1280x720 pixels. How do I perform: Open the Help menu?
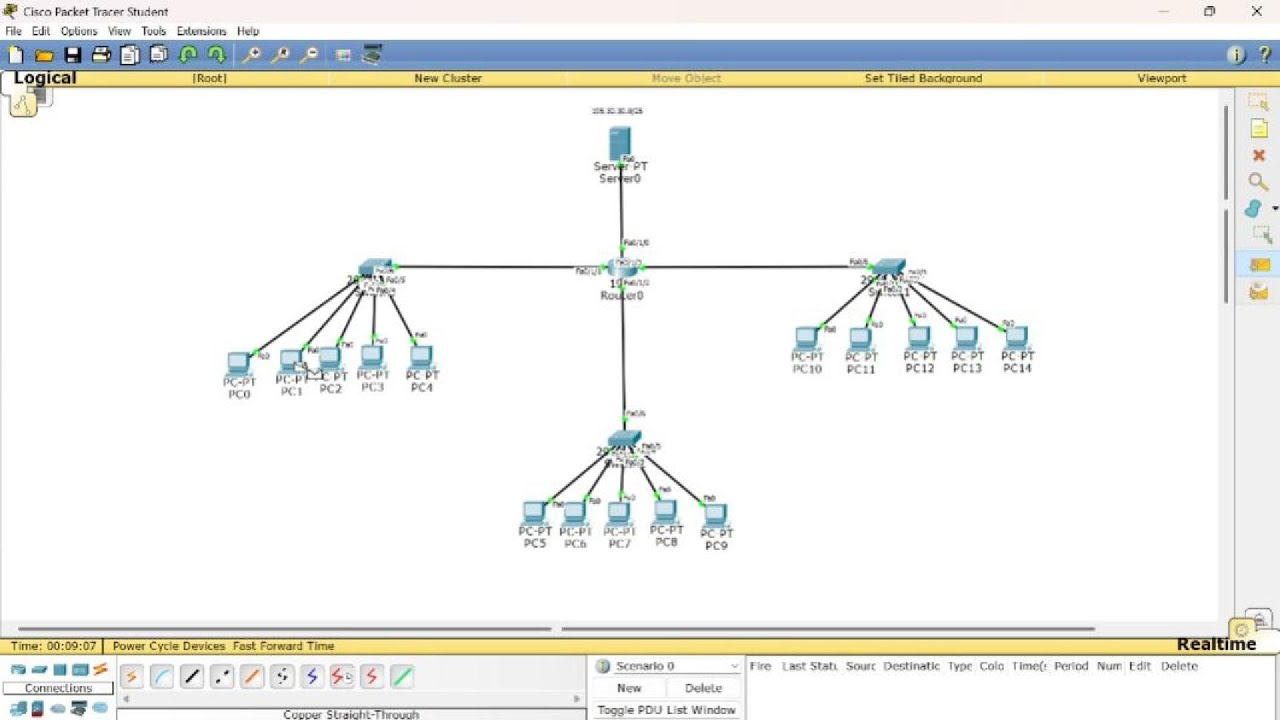tap(248, 31)
